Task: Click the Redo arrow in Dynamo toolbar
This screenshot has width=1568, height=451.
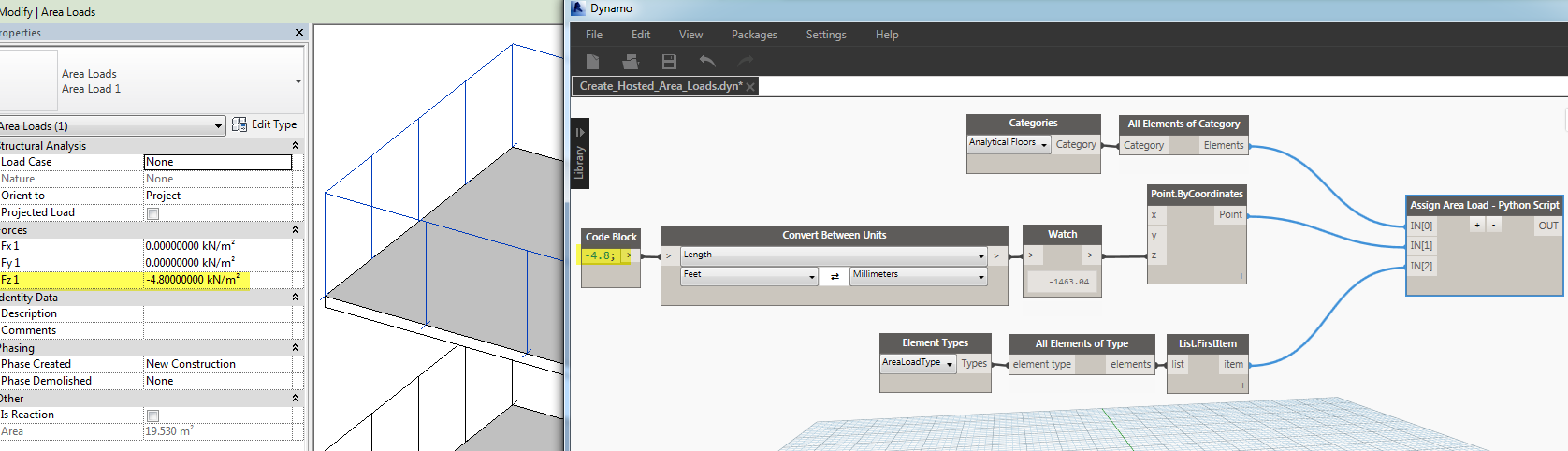Action: [x=746, y=62]
